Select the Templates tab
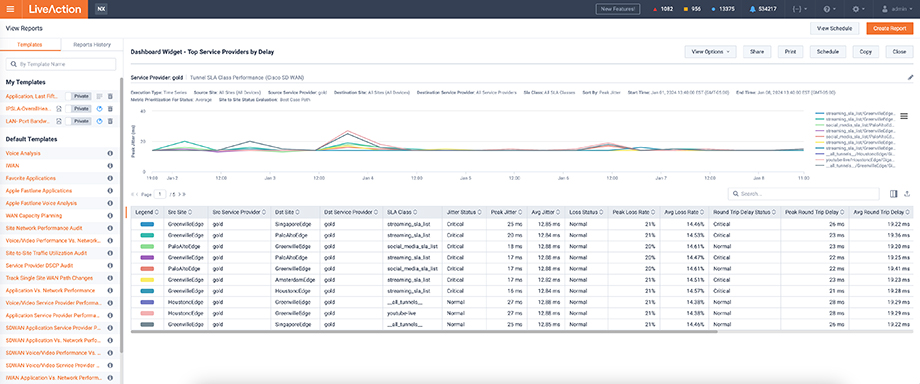 coord(29,45)
